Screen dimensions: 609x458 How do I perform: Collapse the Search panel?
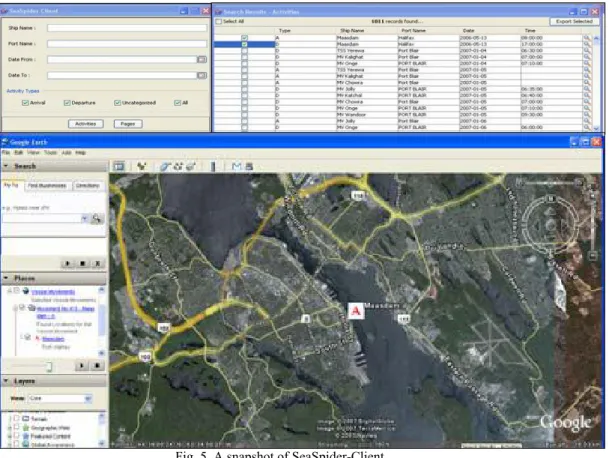6,166
